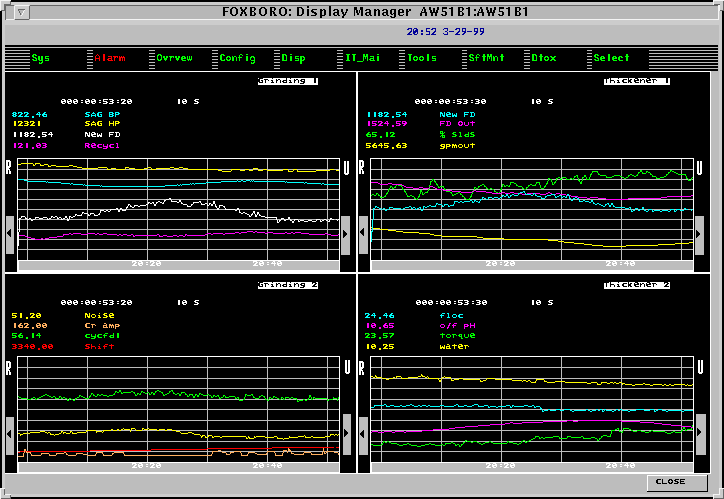Click Grinding 1 time span 000:00:53:20
This screenshot has width=724, height=499.
coord(97,102)
